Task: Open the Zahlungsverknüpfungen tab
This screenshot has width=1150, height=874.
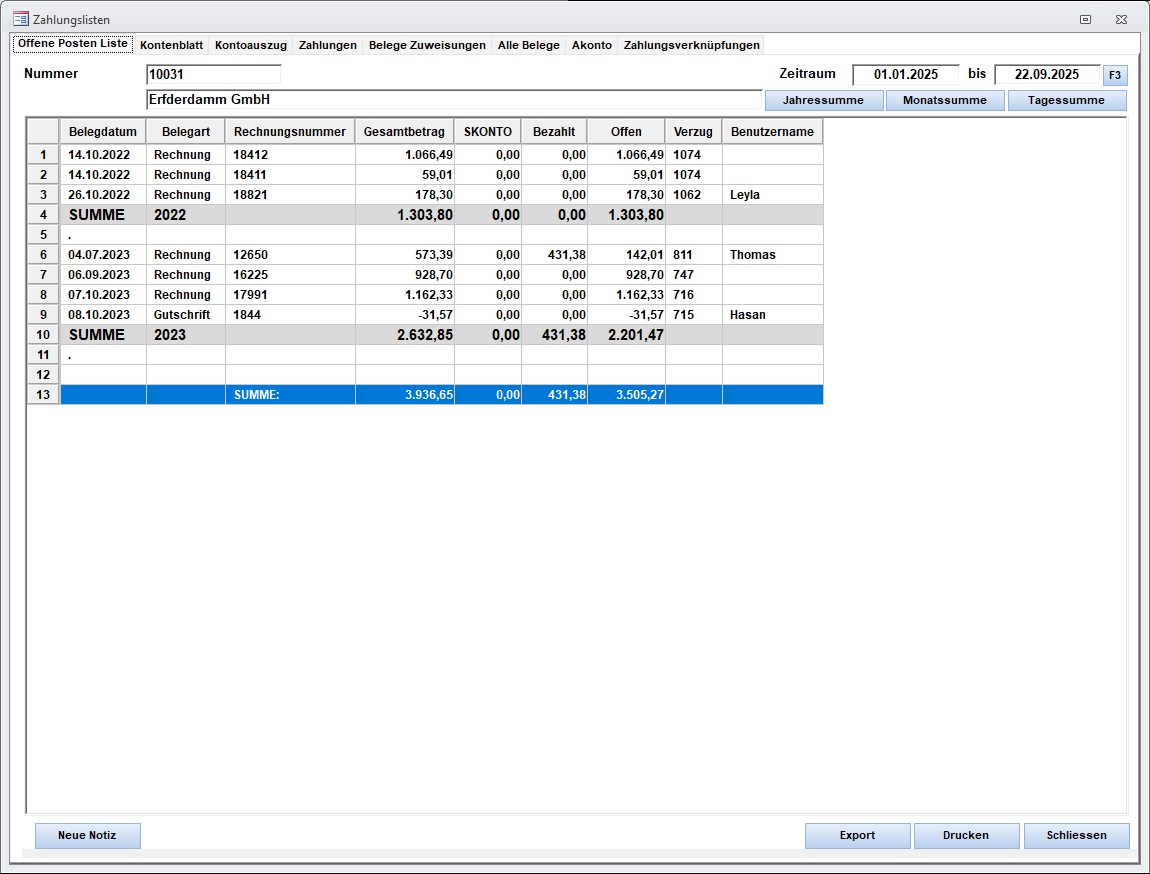Action: [x=691, y=45]
